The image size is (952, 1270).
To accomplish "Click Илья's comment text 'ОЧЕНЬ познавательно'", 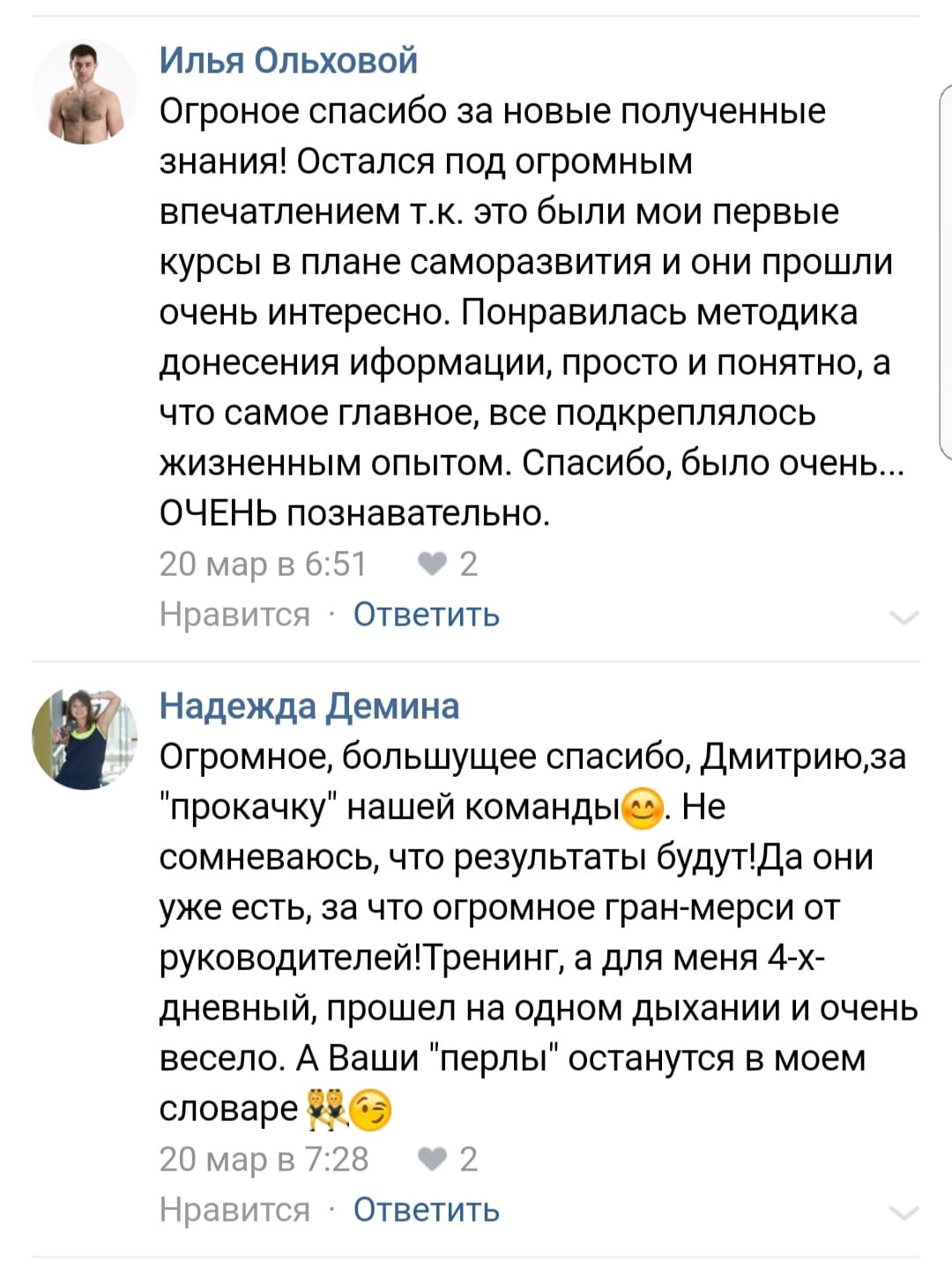I will click(x=354, y=513).
